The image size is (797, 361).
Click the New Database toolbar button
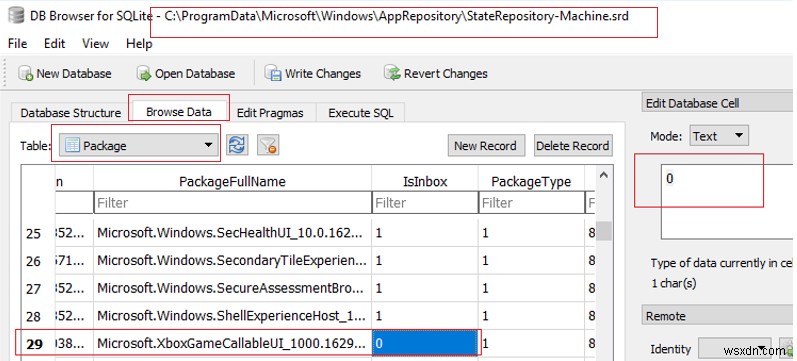pyautogui.click(x=65, y=74)
